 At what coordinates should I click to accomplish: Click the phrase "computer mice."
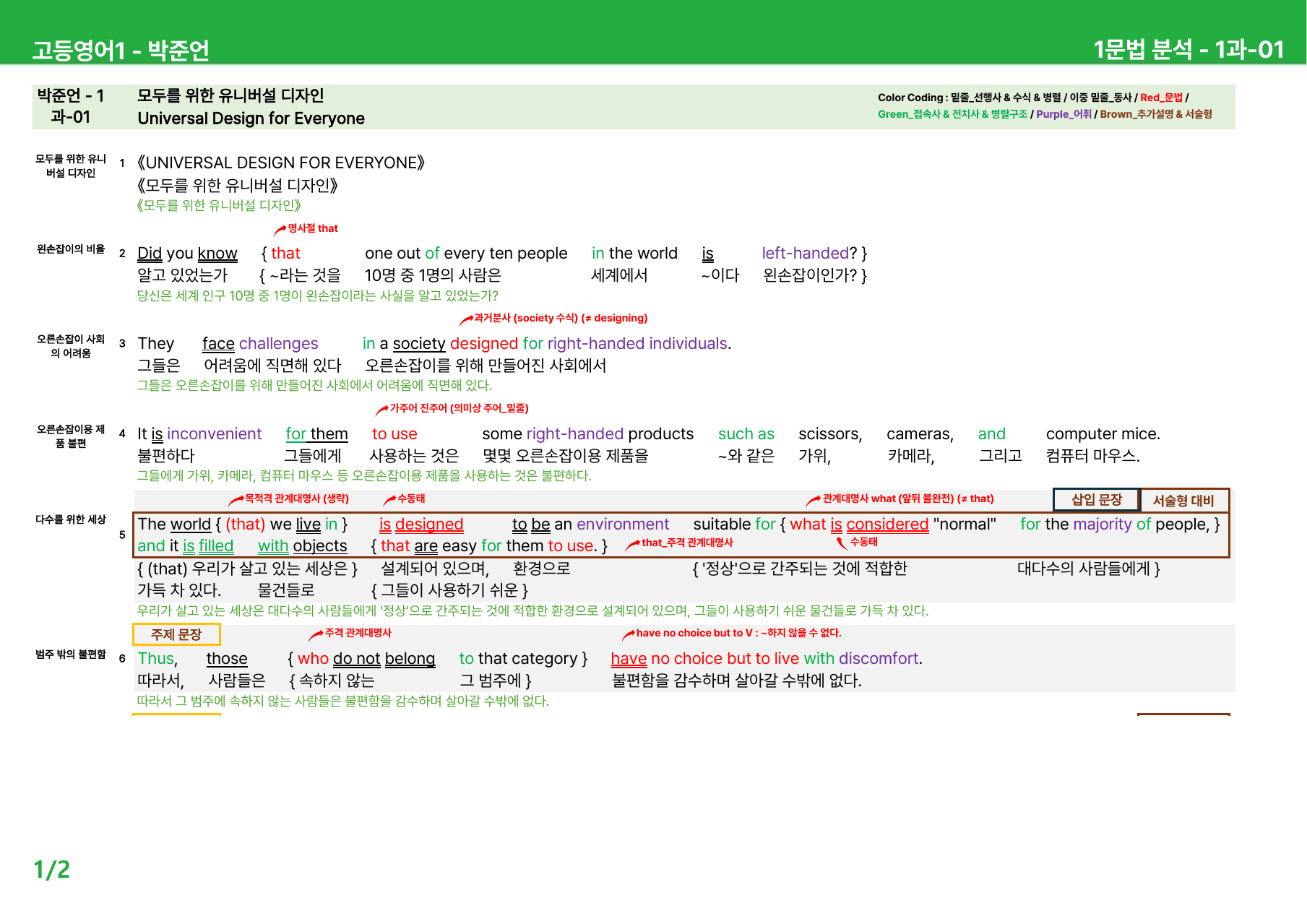click(x=1103, y=434)
